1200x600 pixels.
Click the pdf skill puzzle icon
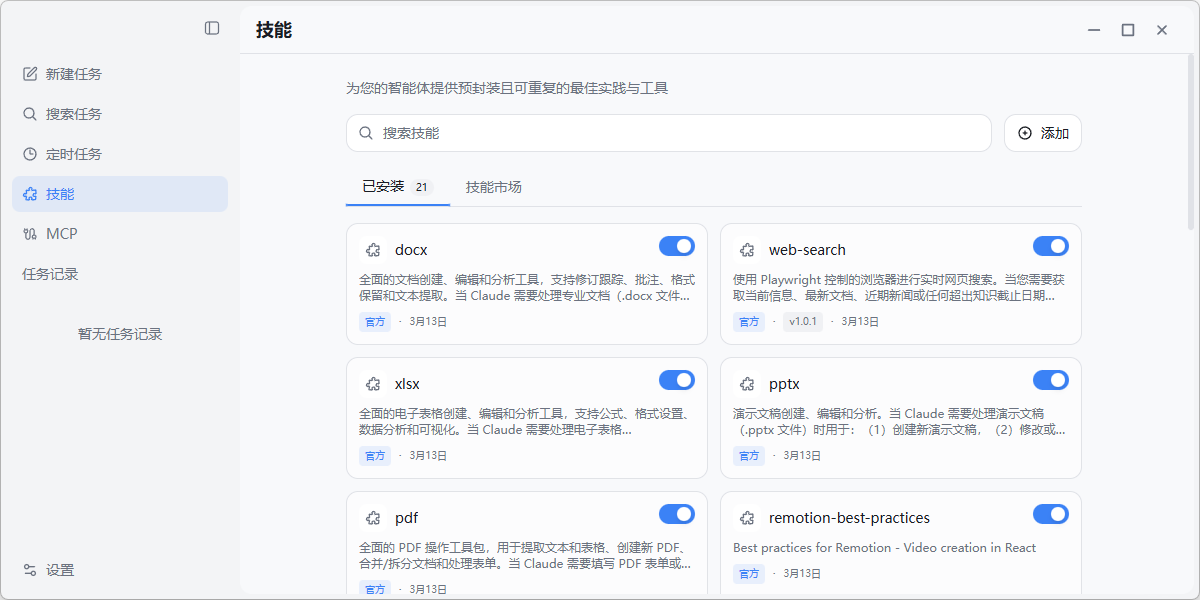point(373,518)
